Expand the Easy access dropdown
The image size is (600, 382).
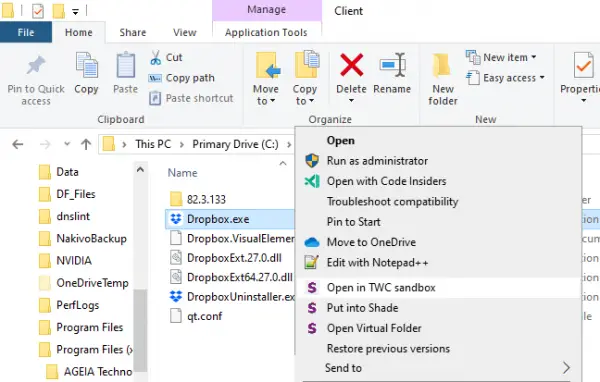pyautogui.click(x=505, y=78)
